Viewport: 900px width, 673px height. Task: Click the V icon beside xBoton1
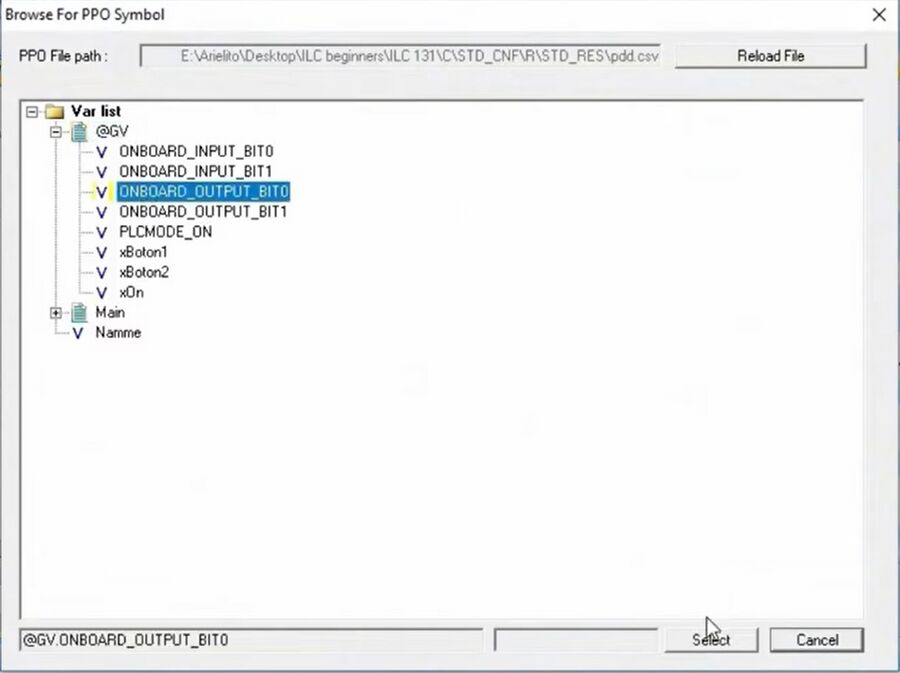[x=101, y=252]
